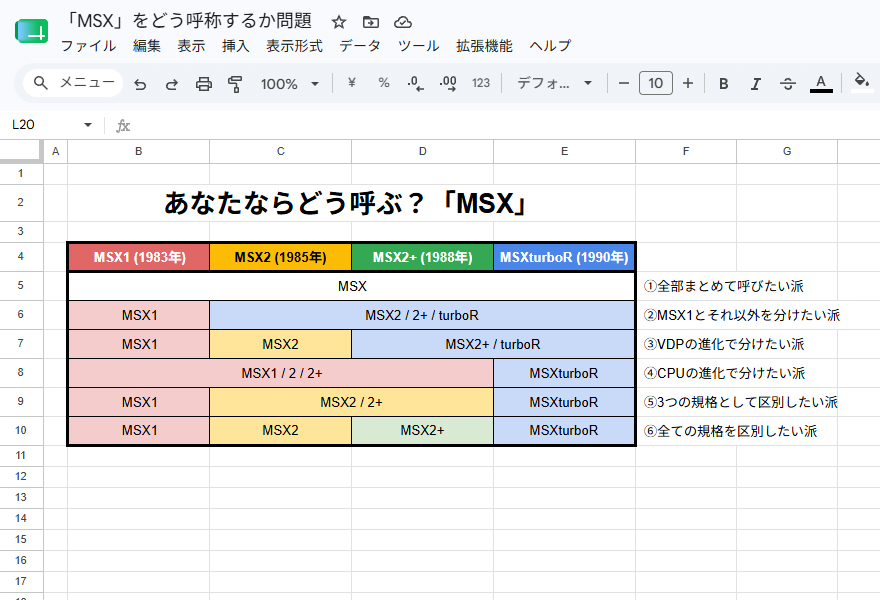Click the font size input field
Screen dimensions: 880x600
tap(656, 83)
